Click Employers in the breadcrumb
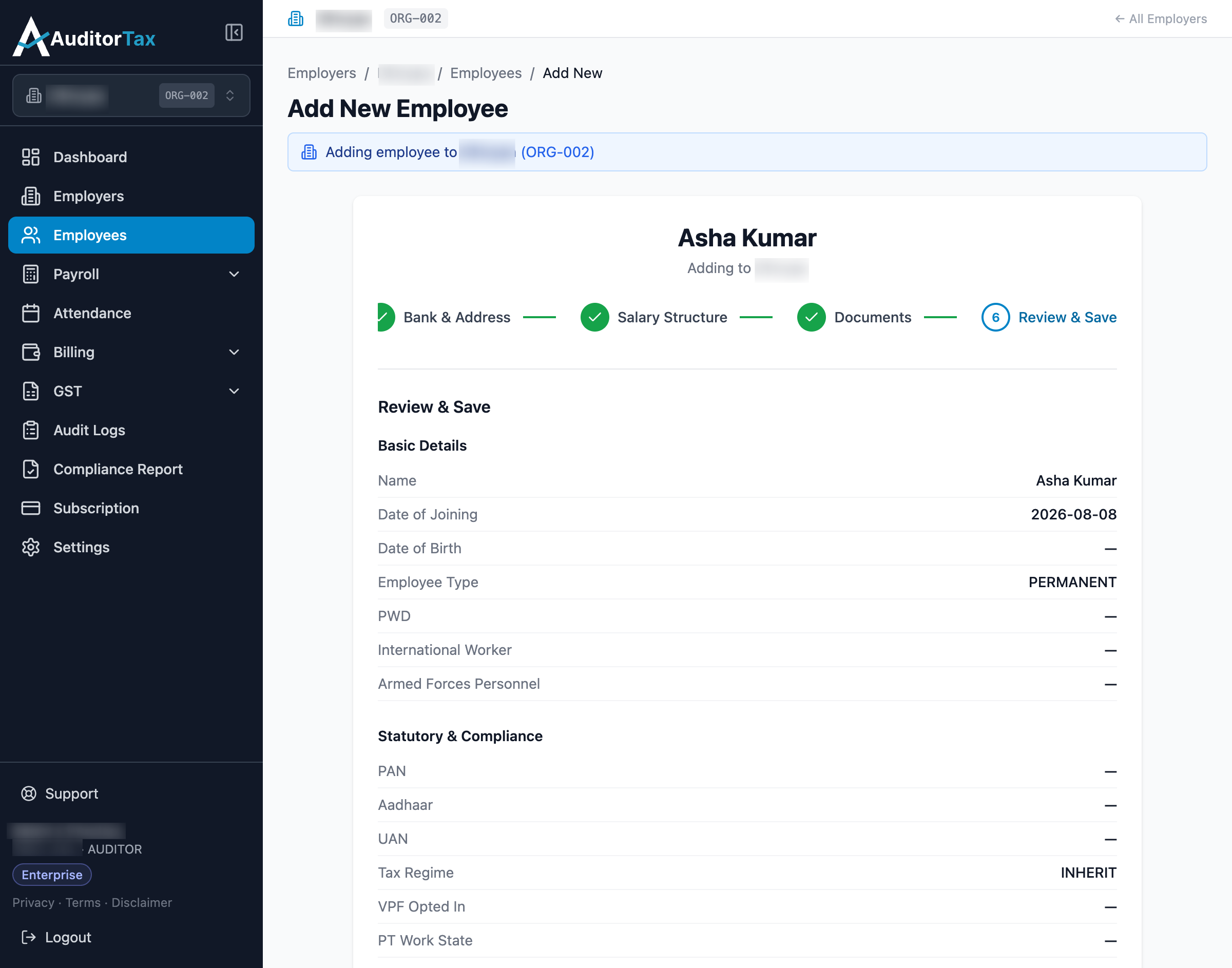 click(322, 73)
